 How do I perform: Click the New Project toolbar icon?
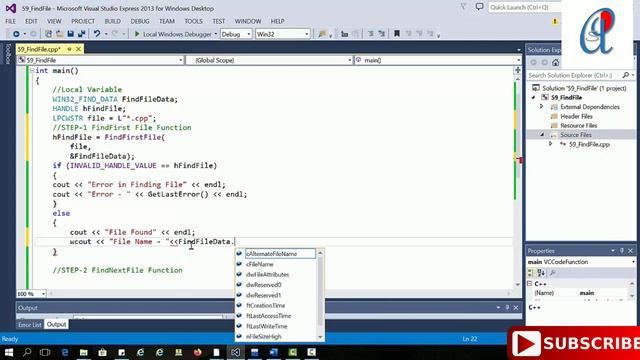[x=48, y=34]
